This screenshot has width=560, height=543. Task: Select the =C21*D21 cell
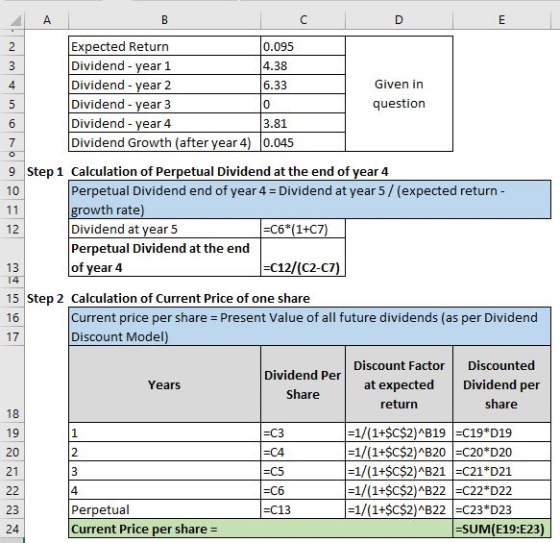(x=501, y=471)
